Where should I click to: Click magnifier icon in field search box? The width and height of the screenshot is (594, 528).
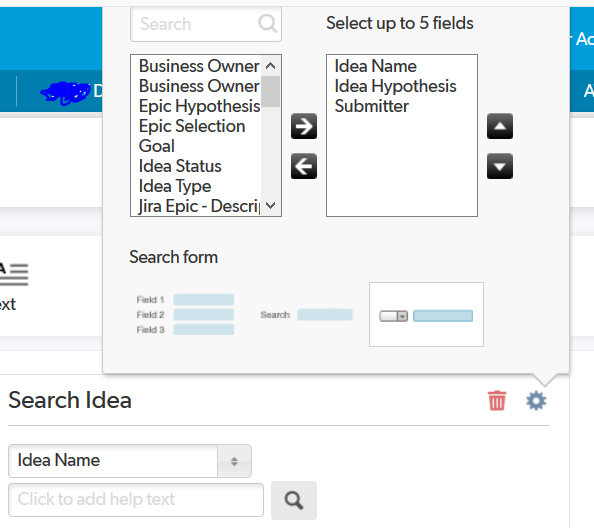(267, 24)
